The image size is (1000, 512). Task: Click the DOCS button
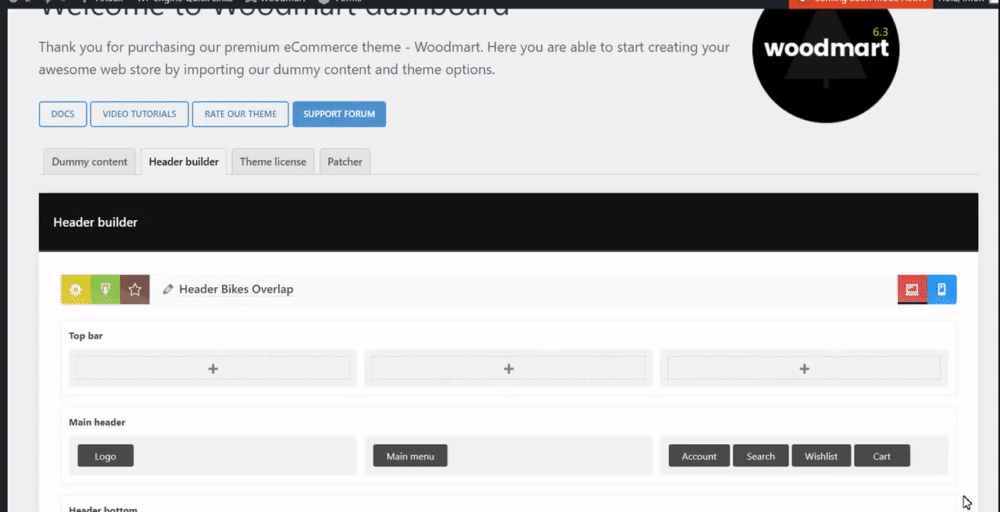(x=63, y=114)
